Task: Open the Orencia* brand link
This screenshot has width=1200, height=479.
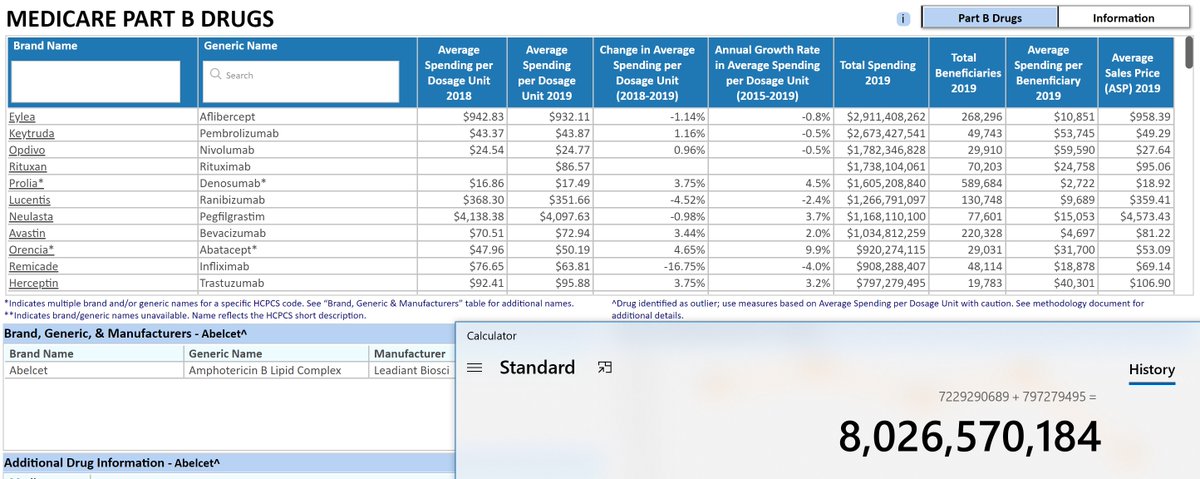Action: pos(31,250)
